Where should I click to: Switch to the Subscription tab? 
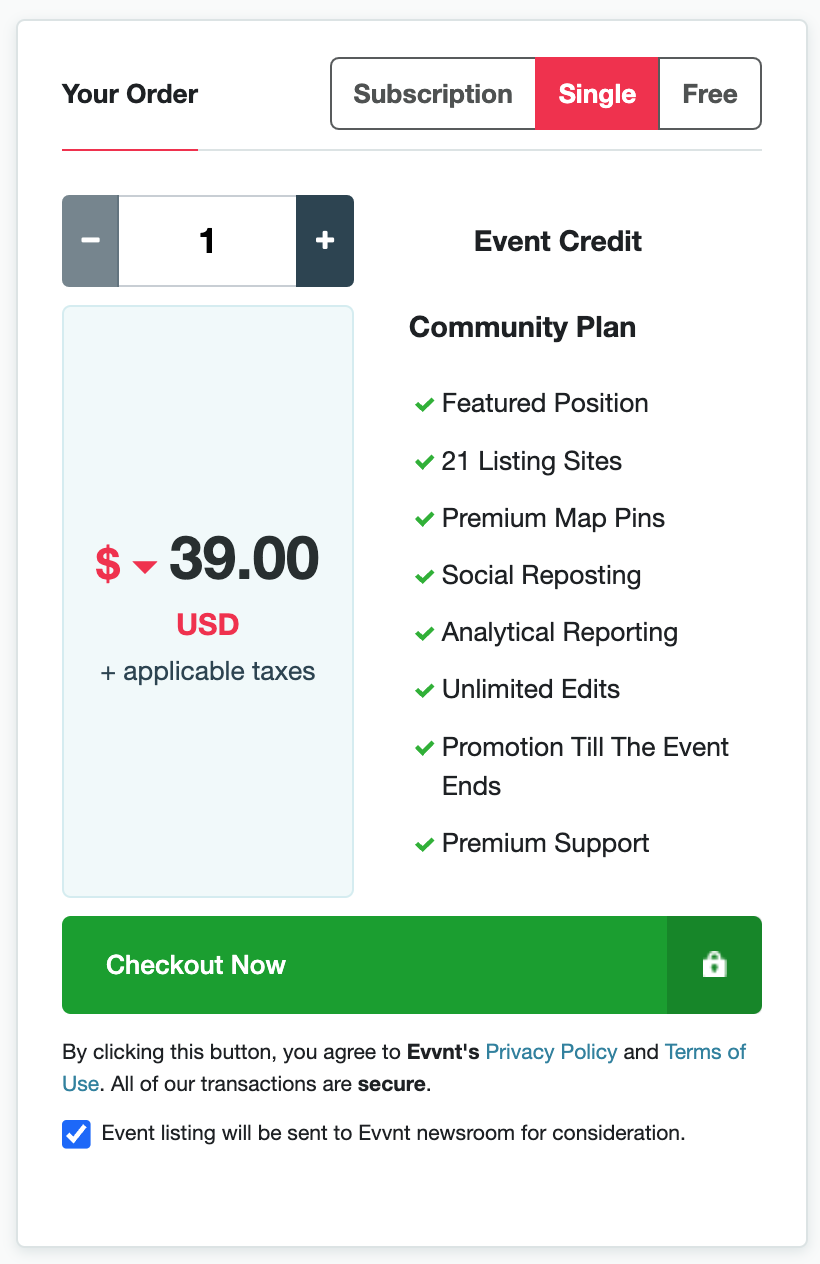(433, 94)
